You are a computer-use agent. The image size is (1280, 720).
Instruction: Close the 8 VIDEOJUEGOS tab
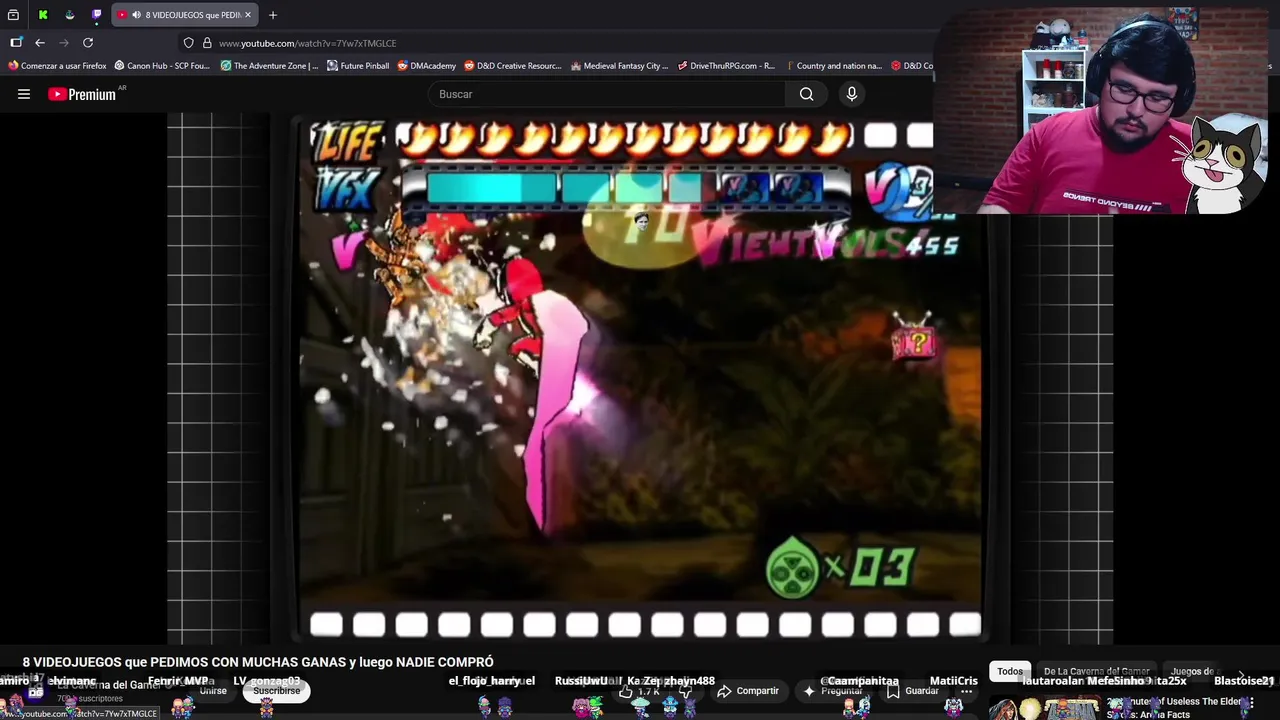click(248, 15)
